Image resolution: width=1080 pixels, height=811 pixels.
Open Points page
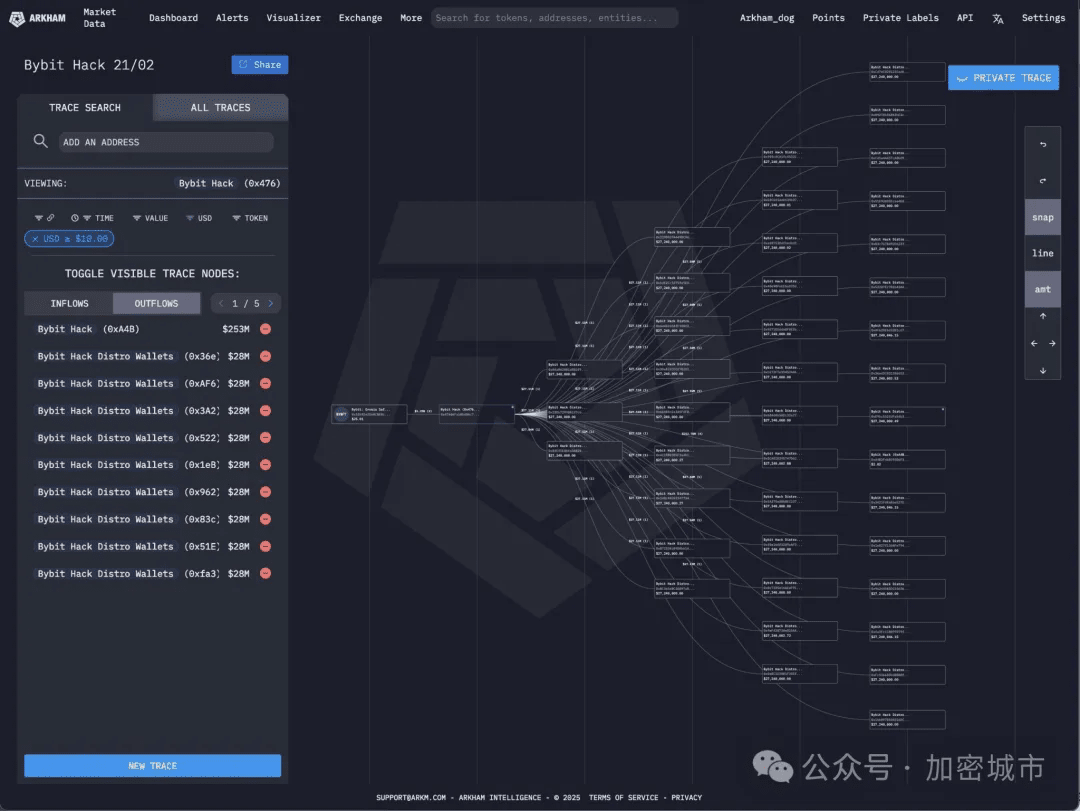coord(828,18)
